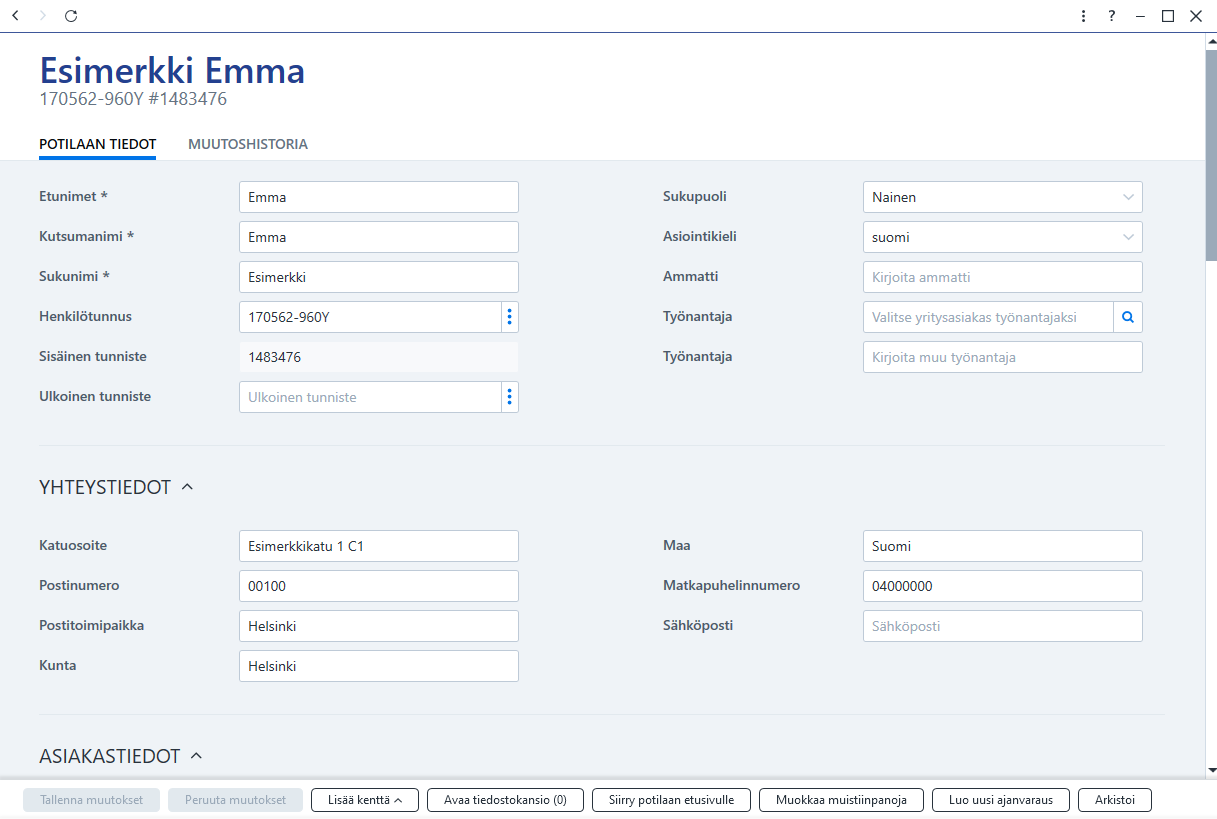Click the Ammatti input field
The width and height of the screenshot is (1217, 819).
tap(1002, 277)
